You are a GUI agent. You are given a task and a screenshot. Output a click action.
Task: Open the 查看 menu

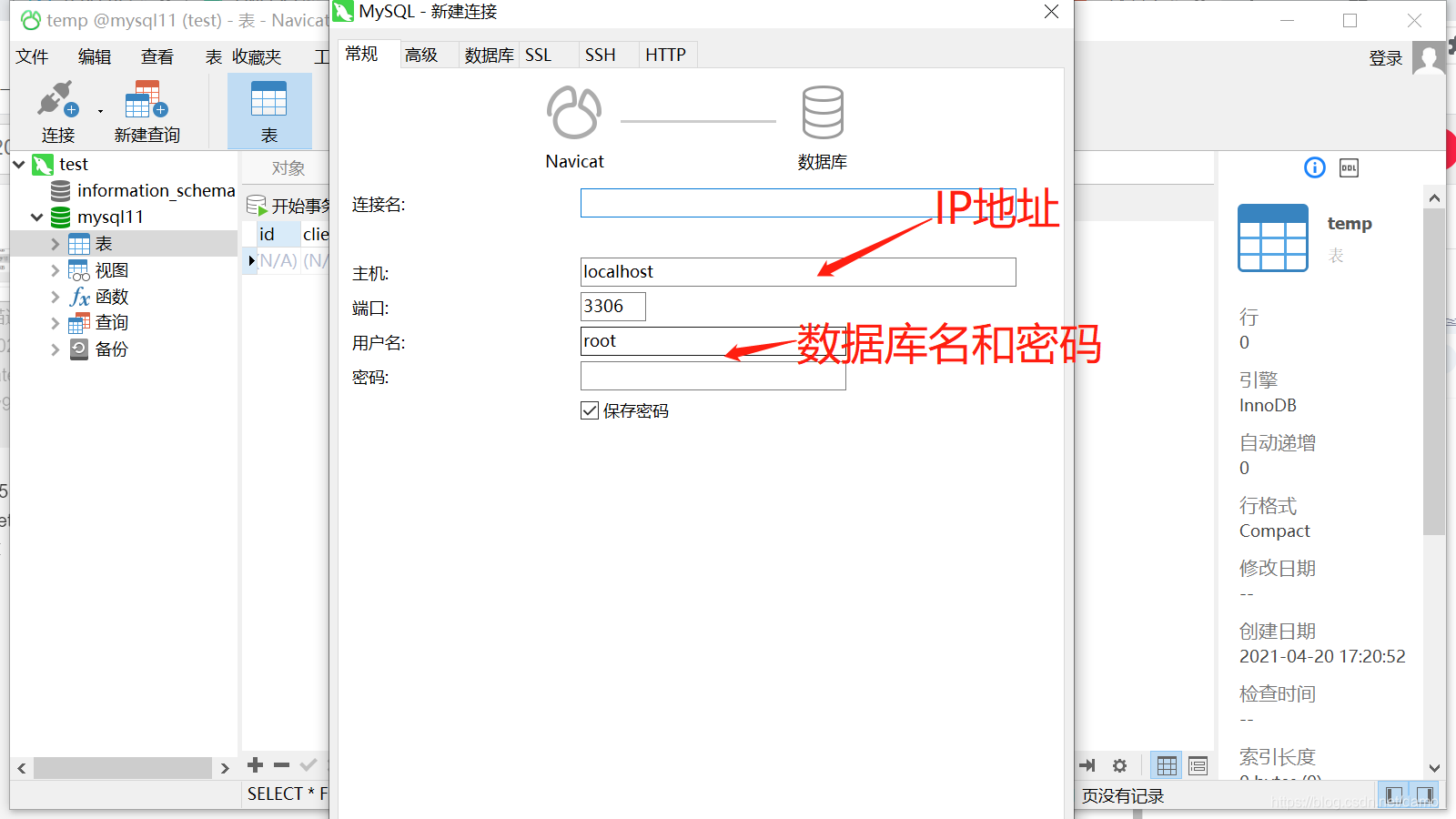[157, 57]
